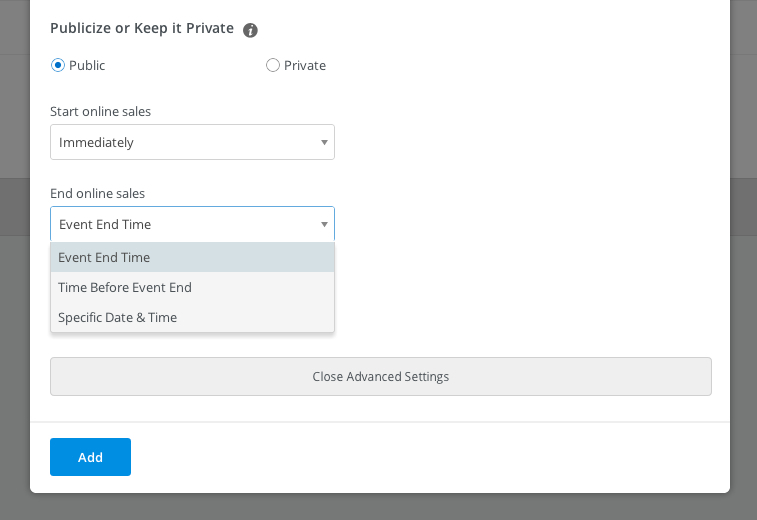Click the blue Add button
757x520 pixels.
(90, 457)
